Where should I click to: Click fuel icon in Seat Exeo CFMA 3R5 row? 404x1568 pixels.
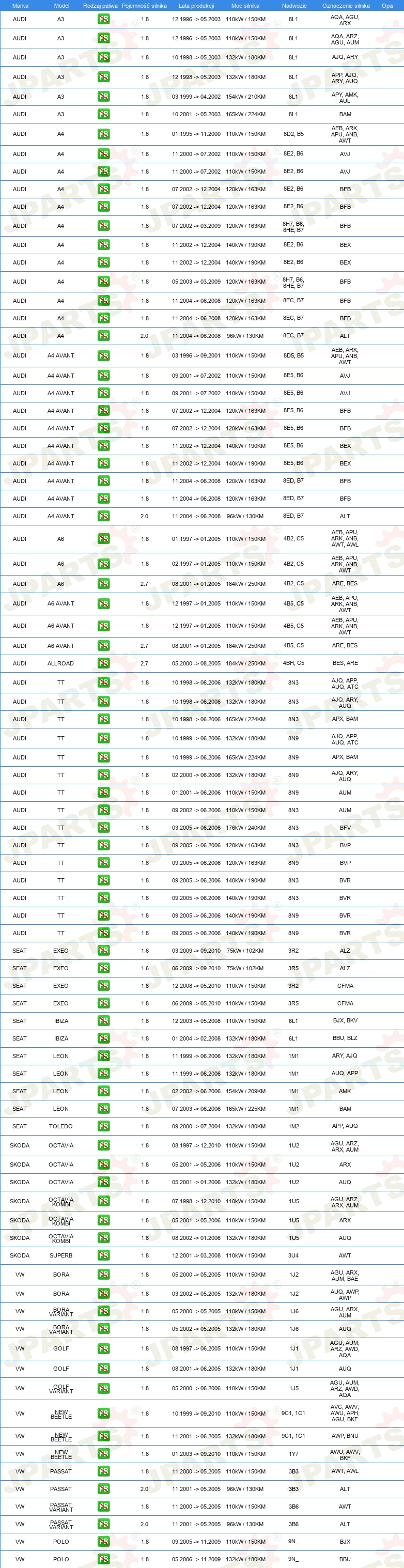103,1003
